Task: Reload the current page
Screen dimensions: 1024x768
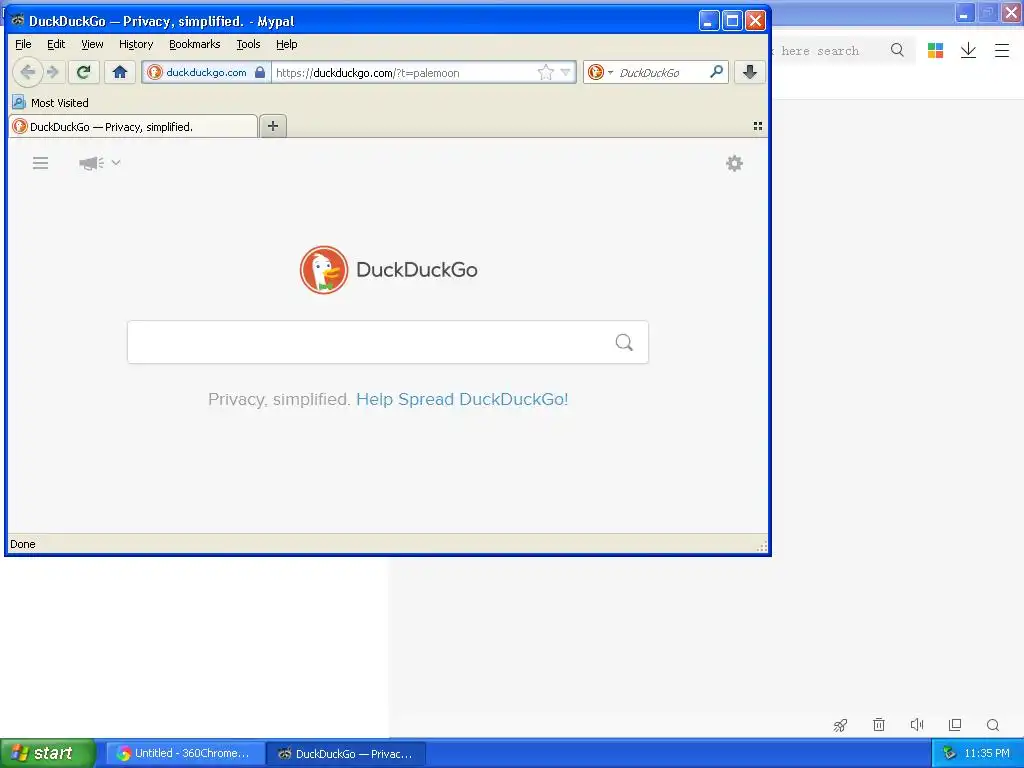Action: (83, 72)
